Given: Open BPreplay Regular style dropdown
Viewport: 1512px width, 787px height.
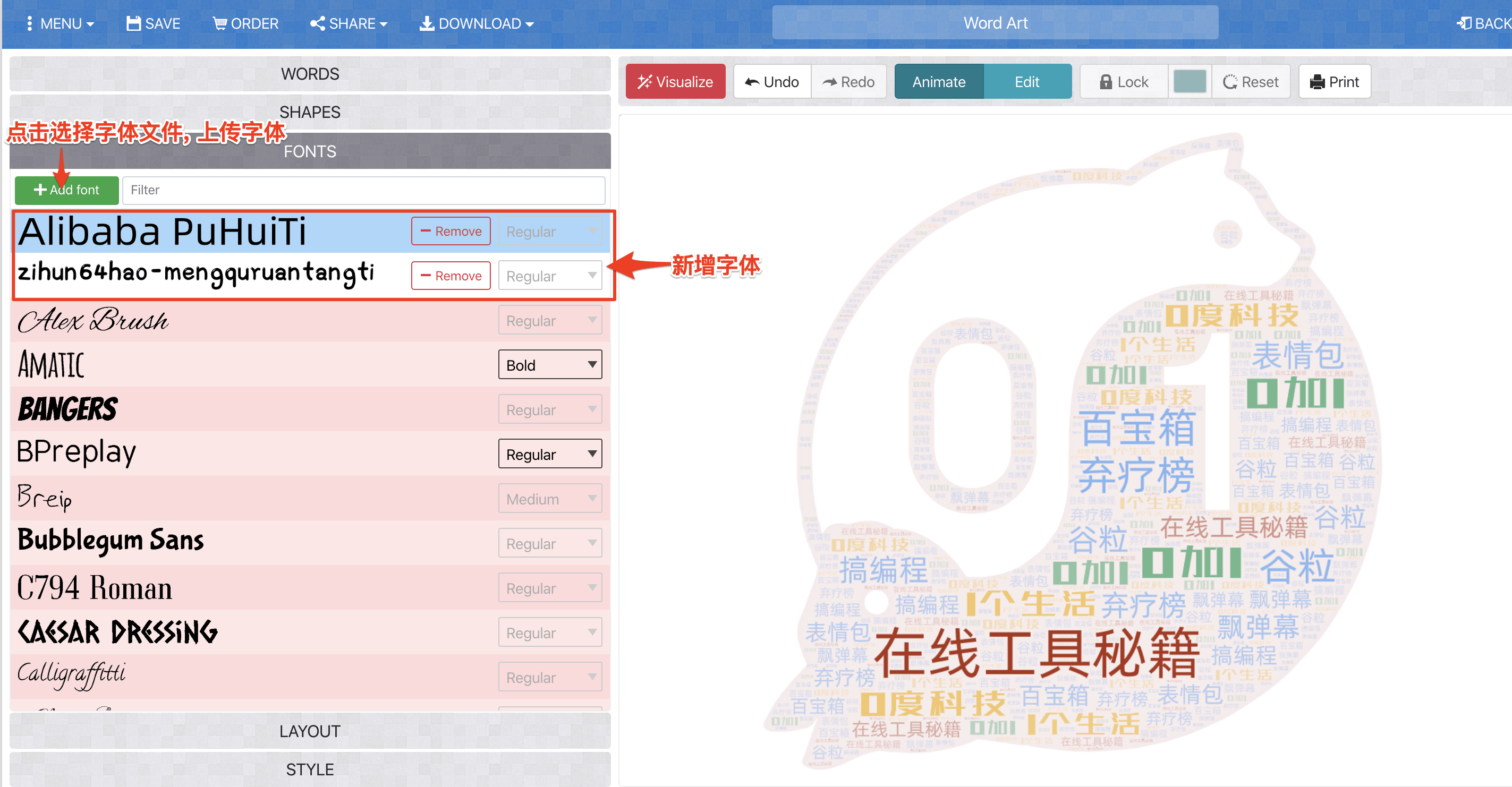Looking at the screenshot, I should (x=549, y=454).
